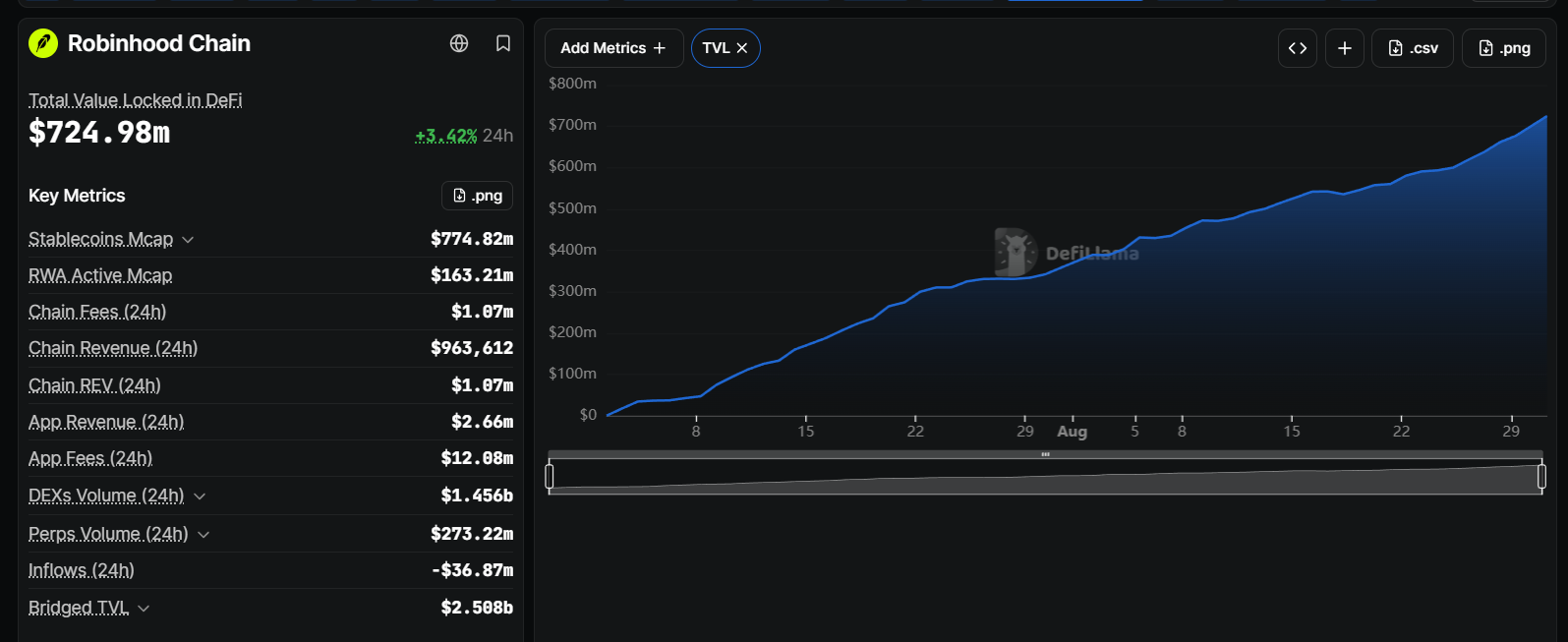Expand the DEXs Volume (24h) row
Viewport: 1568px width, 642px height.
coord(200,496)
